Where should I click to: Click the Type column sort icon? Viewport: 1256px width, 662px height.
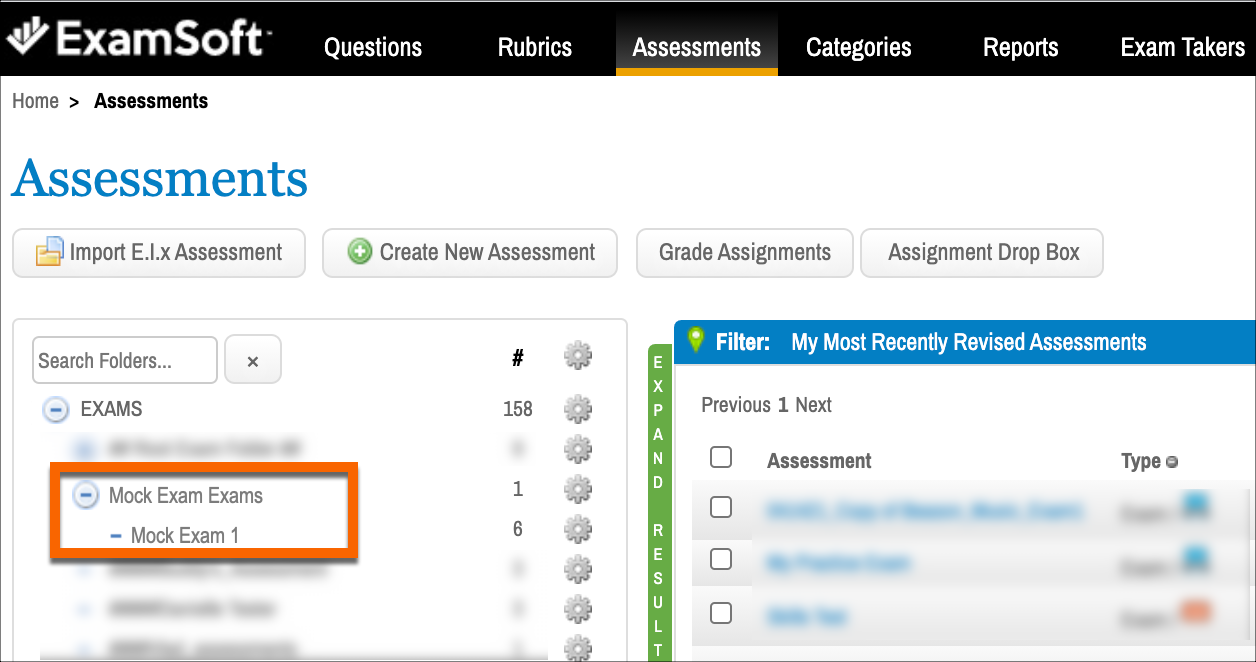pos(1172,462)
